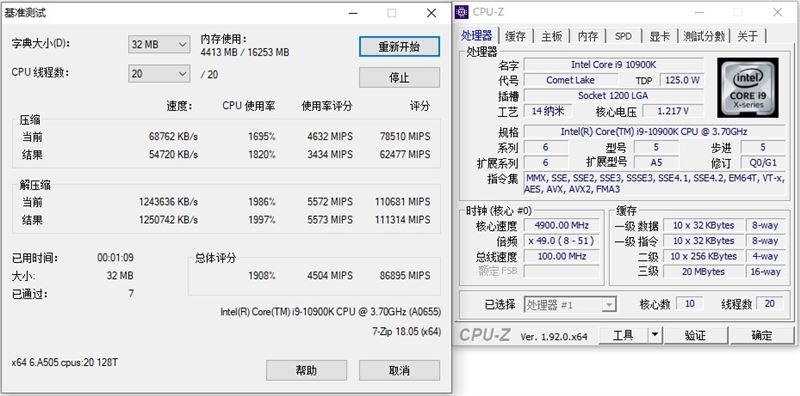Click the 工具 button in CPU-Z
Viewport: 800px width, 396px height.
(x=623, y=335)
